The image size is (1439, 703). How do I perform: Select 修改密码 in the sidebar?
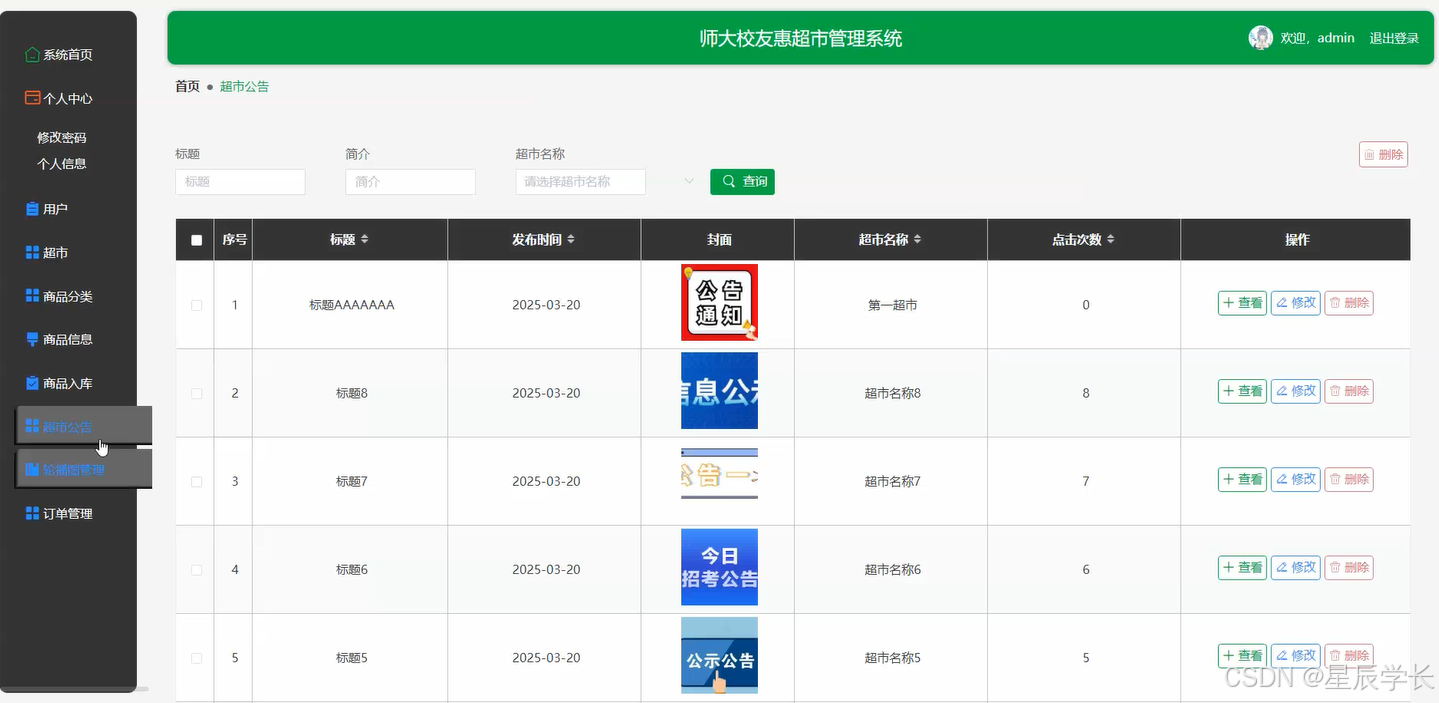pyautogui.click(x=62, y=137)
